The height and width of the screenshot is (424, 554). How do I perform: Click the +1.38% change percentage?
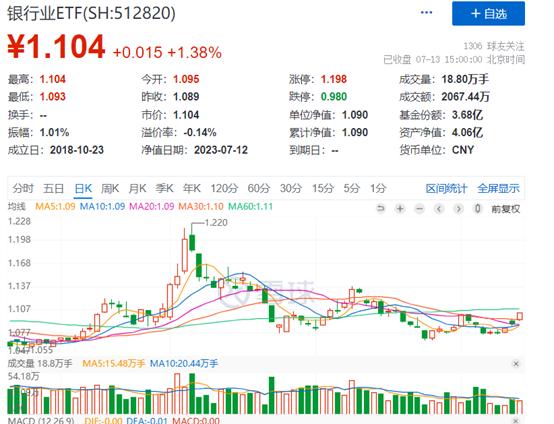(x=194, y=53)
